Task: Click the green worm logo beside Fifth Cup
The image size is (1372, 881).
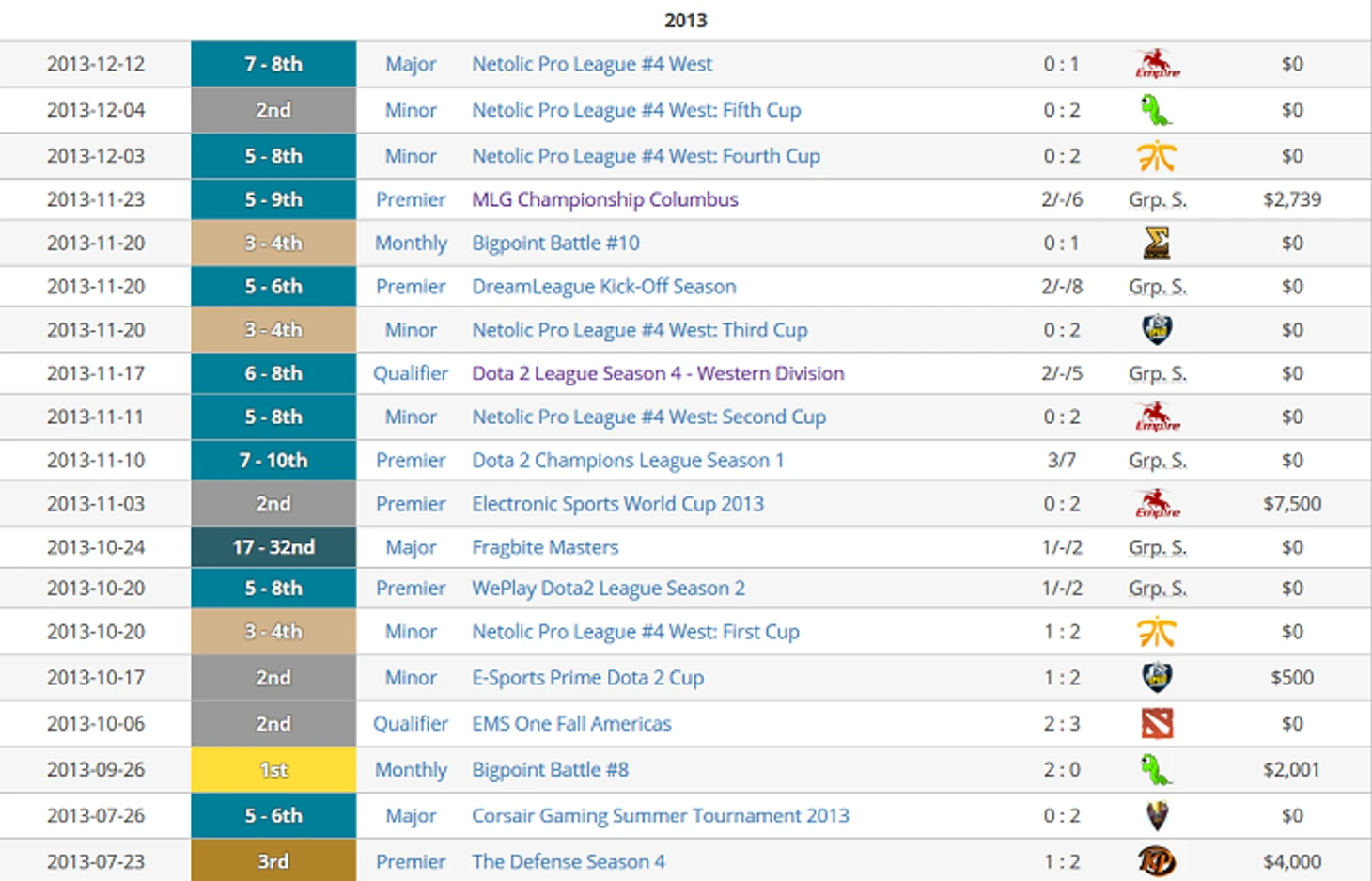Action: tap(1157, 111)
